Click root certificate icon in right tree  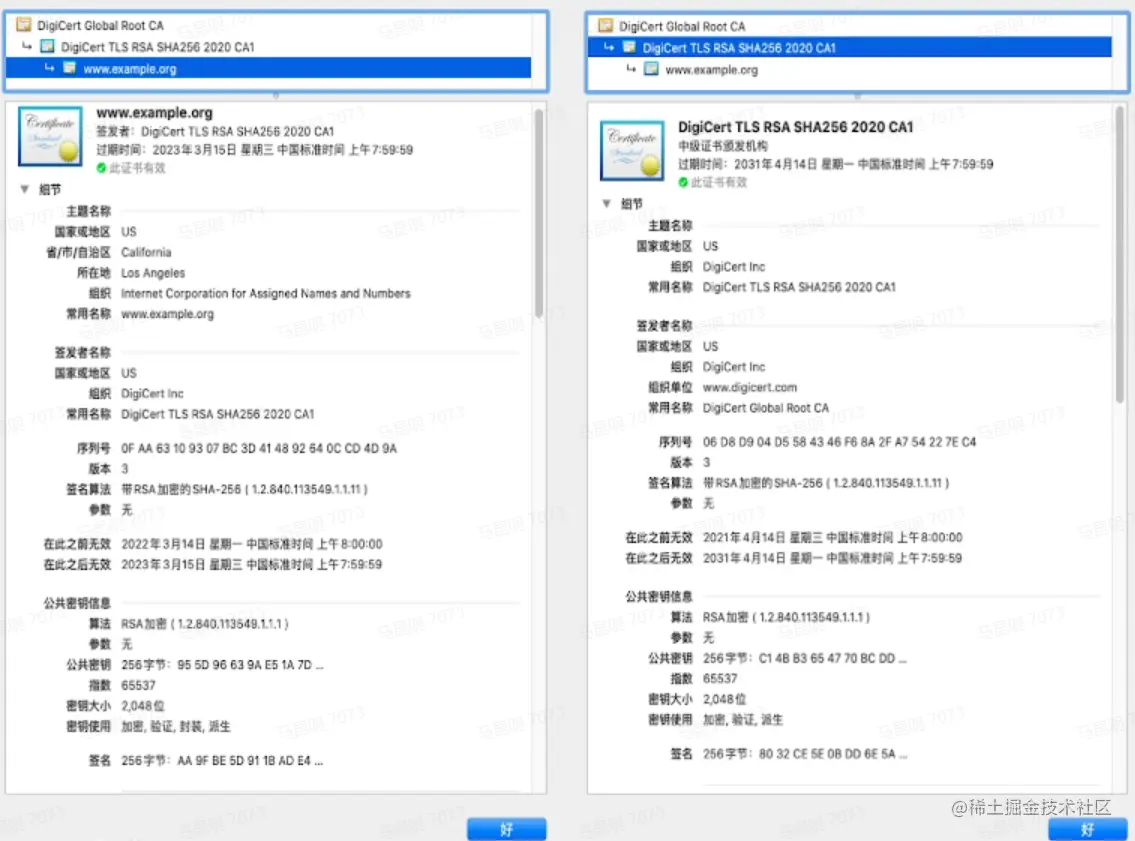click(605, 27)
